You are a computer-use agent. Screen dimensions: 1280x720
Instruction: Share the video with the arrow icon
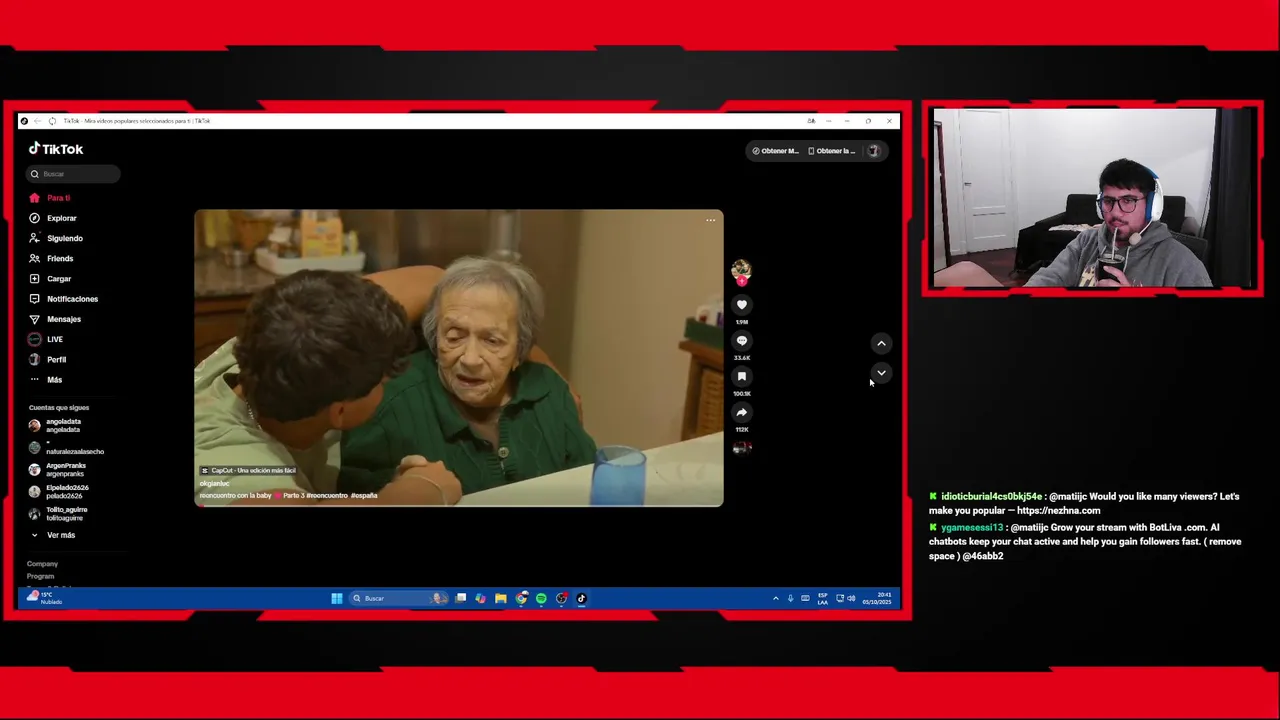click(741, 412)
